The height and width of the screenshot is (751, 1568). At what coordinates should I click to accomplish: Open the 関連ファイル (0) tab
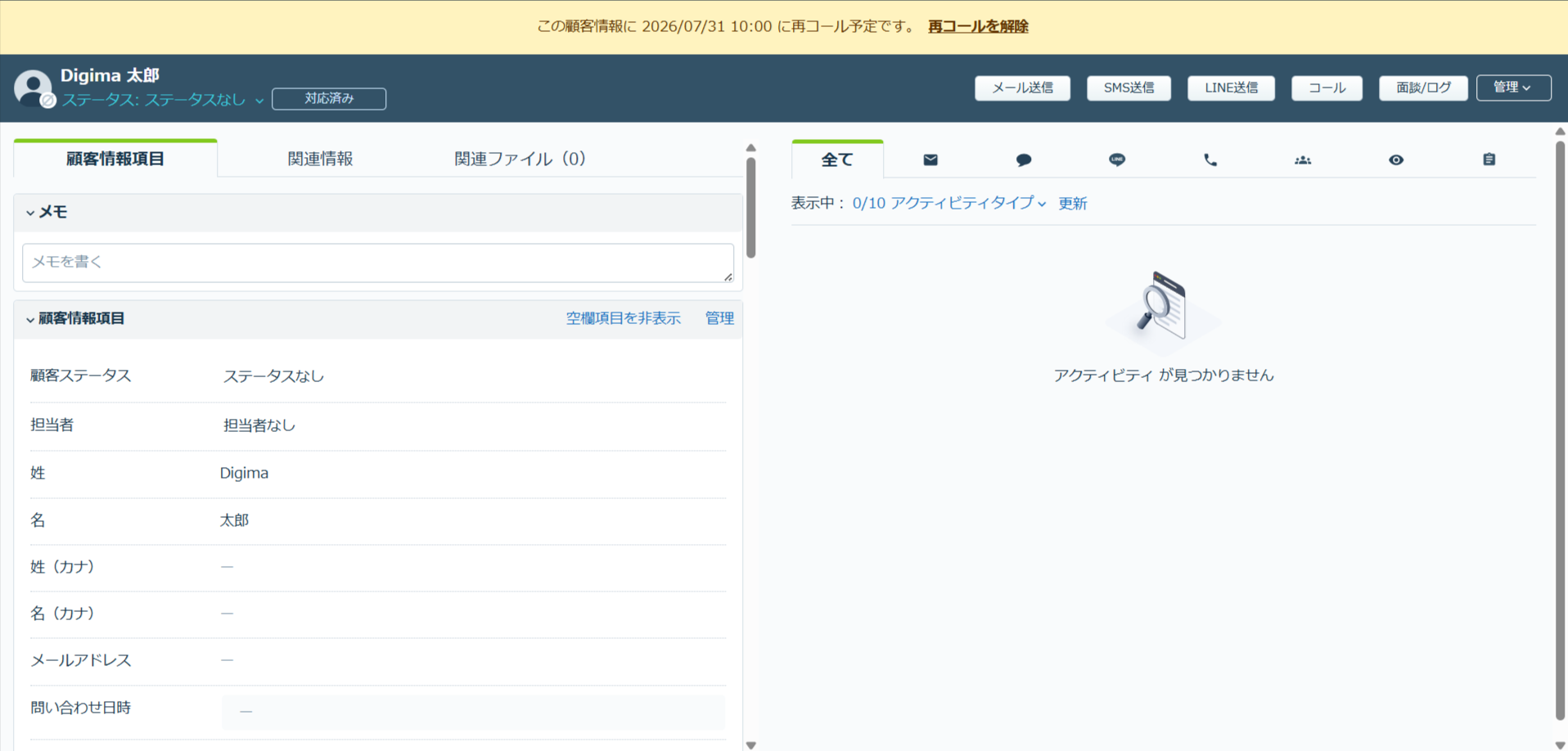520,159
